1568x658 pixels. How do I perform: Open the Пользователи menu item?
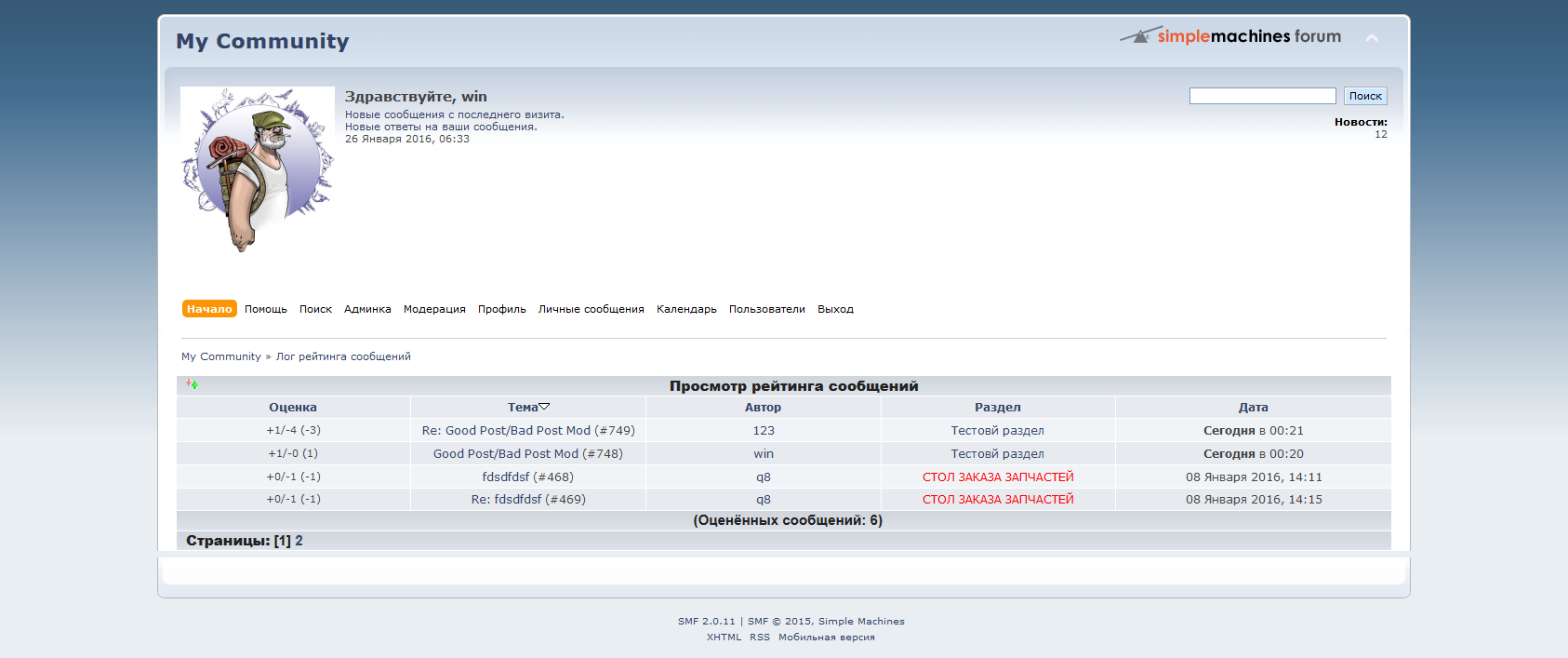pos(767,309)
